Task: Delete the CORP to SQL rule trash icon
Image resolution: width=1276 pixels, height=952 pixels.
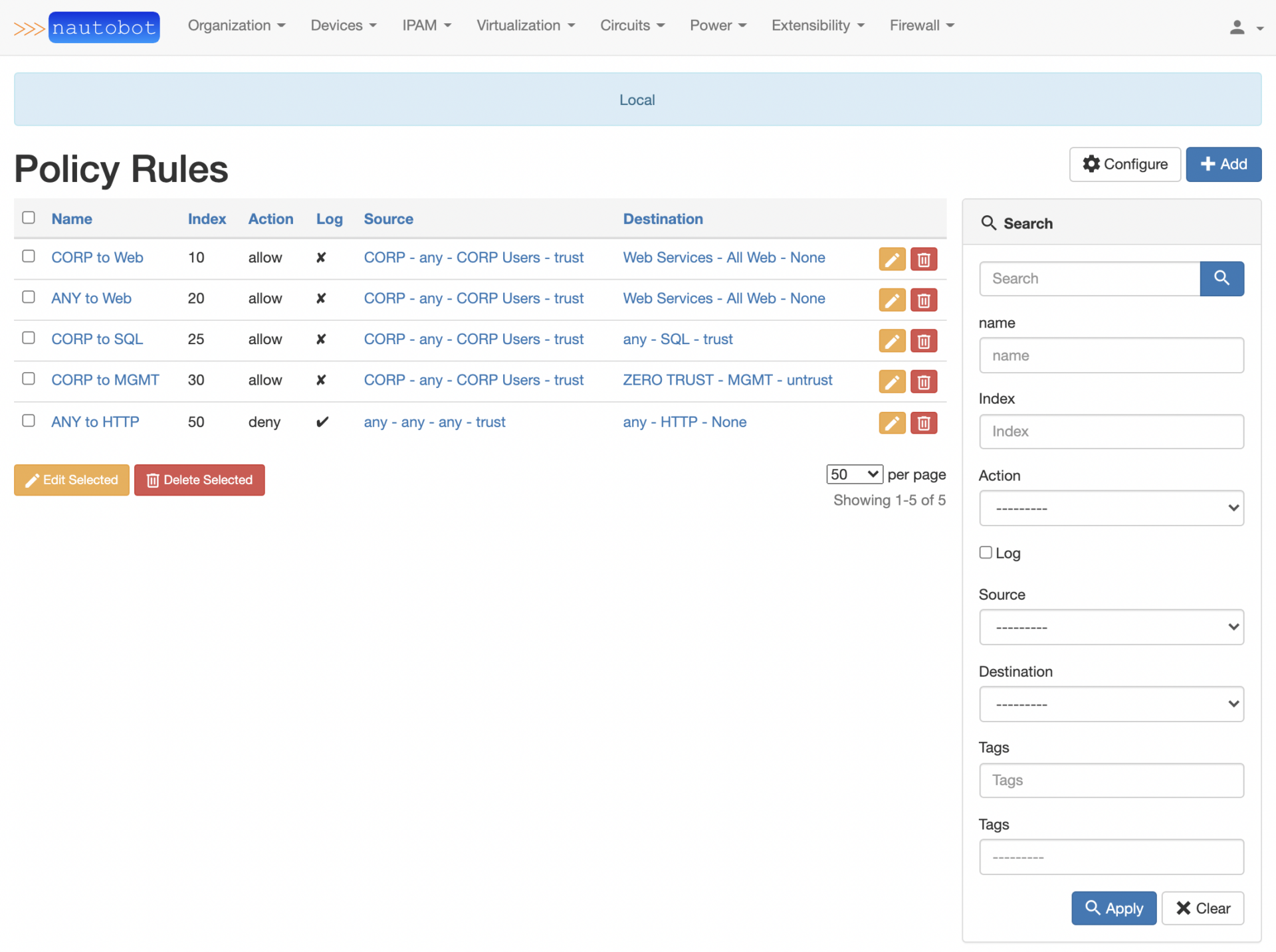Action: tap(924, 341)
